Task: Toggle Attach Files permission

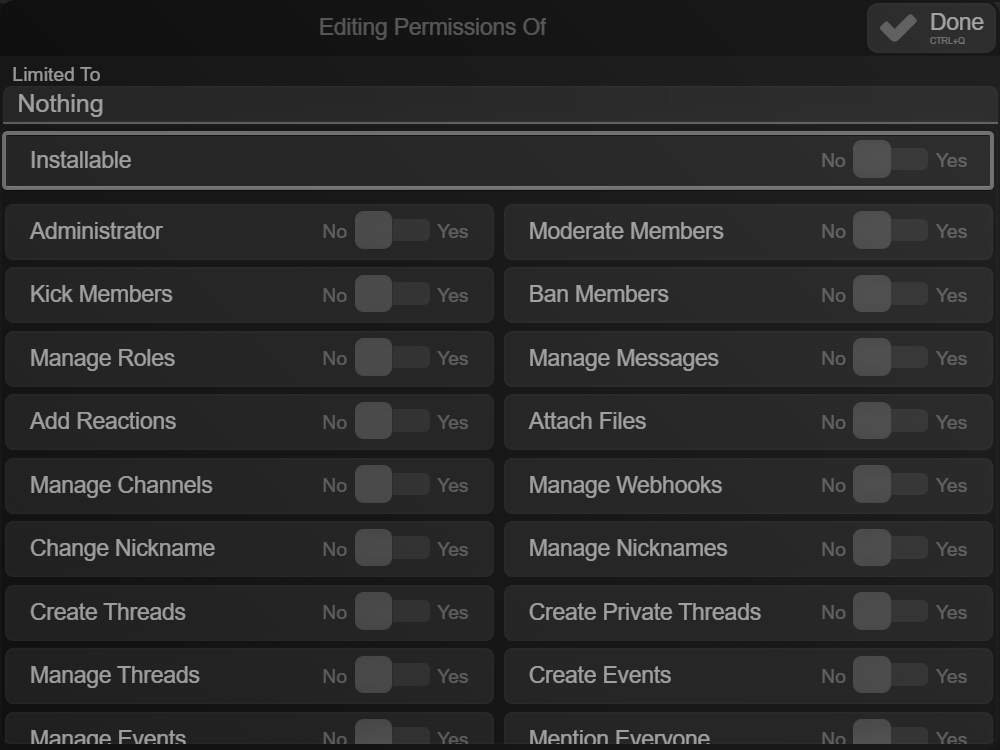Action: point(890,422)
